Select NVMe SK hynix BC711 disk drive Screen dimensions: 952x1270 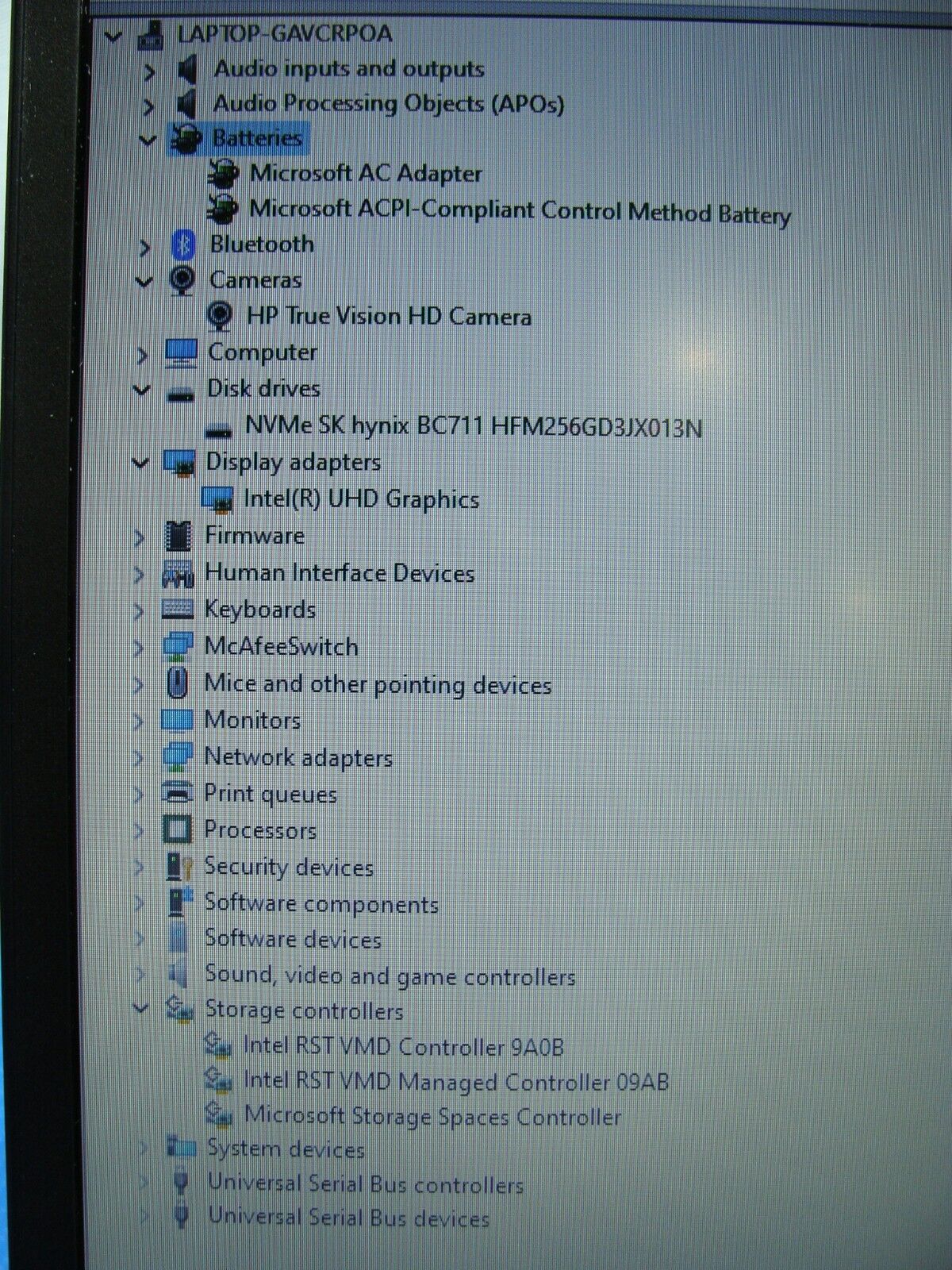tap(473, 428)
